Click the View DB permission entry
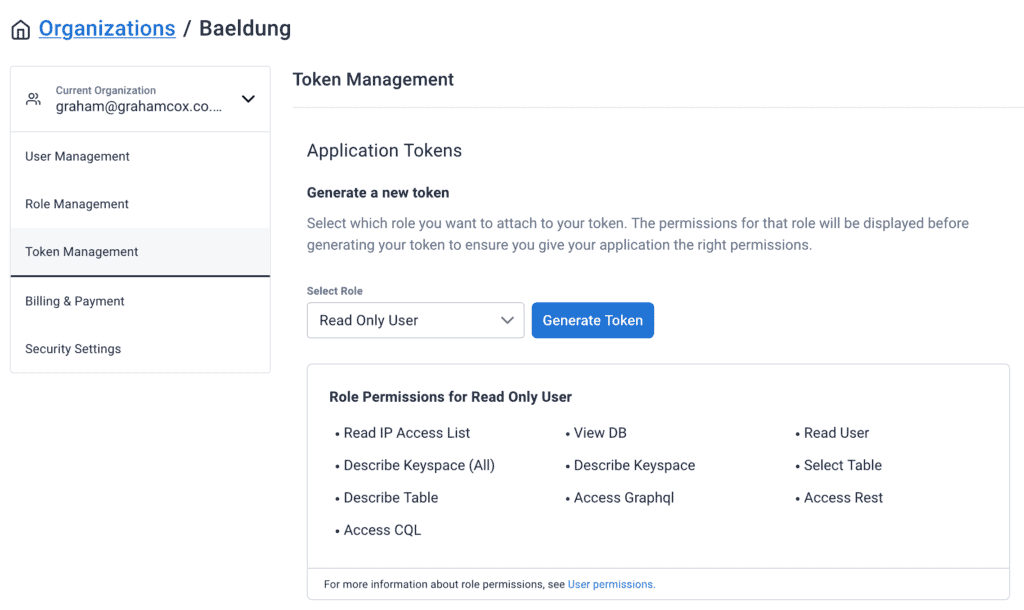 tap(600, 433)
